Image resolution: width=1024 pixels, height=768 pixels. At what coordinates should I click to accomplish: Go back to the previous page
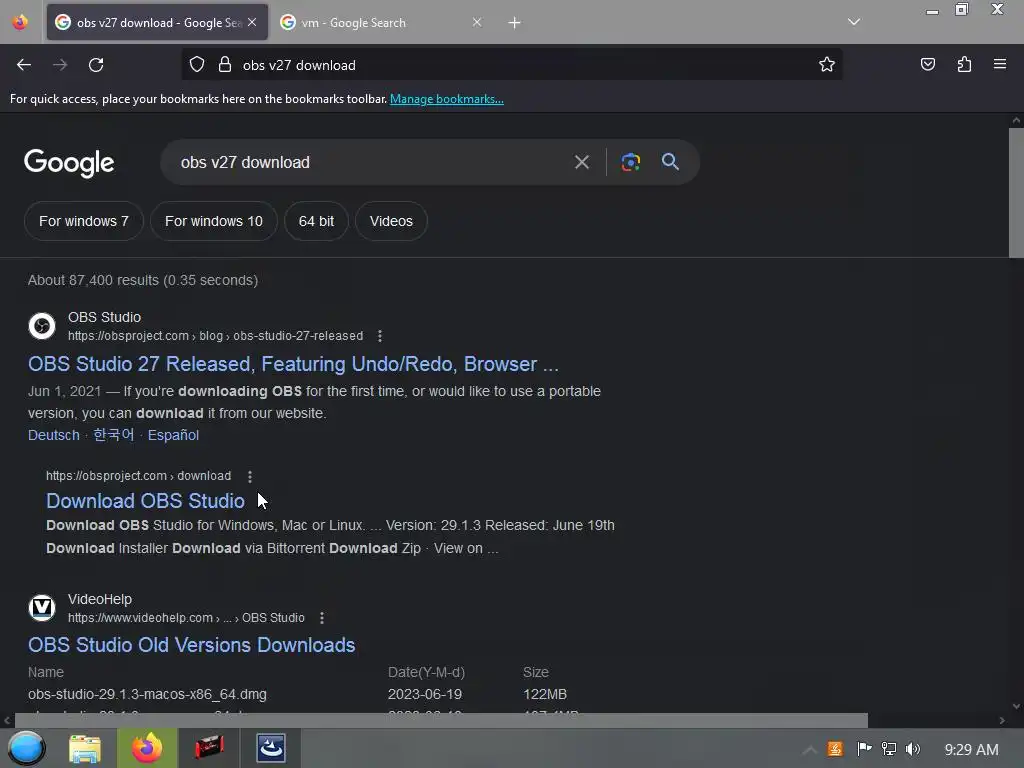click(x=24, y=65)
